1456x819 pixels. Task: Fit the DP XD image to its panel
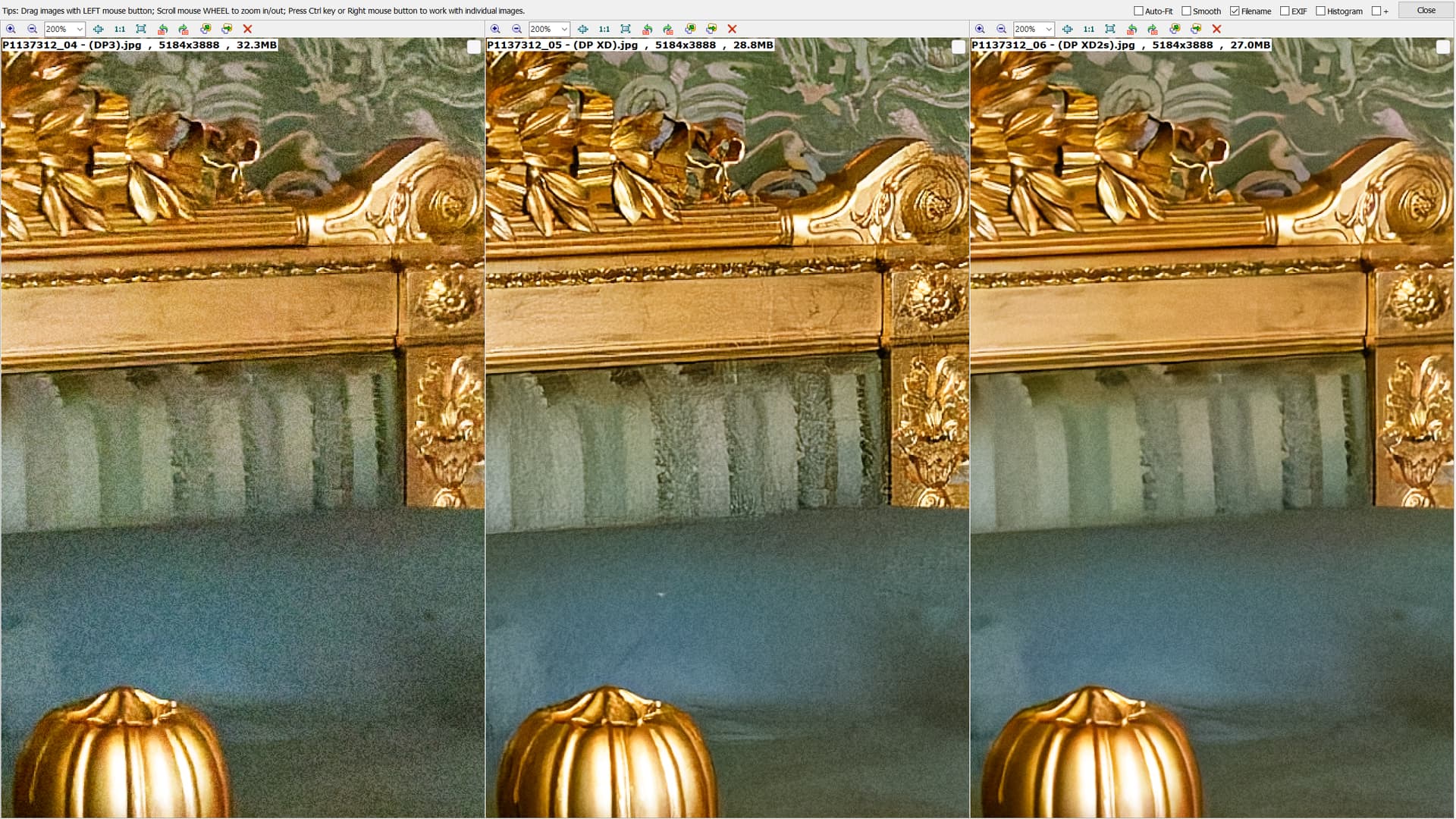point(626,29)
